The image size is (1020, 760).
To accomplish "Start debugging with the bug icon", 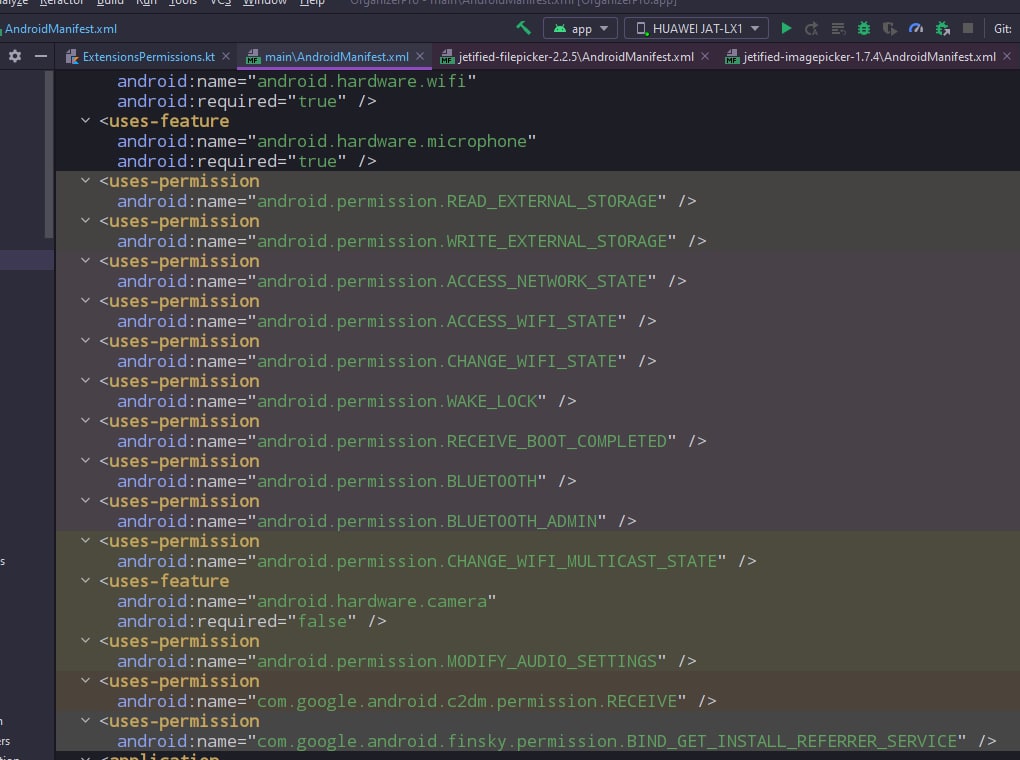I will 864,29.
